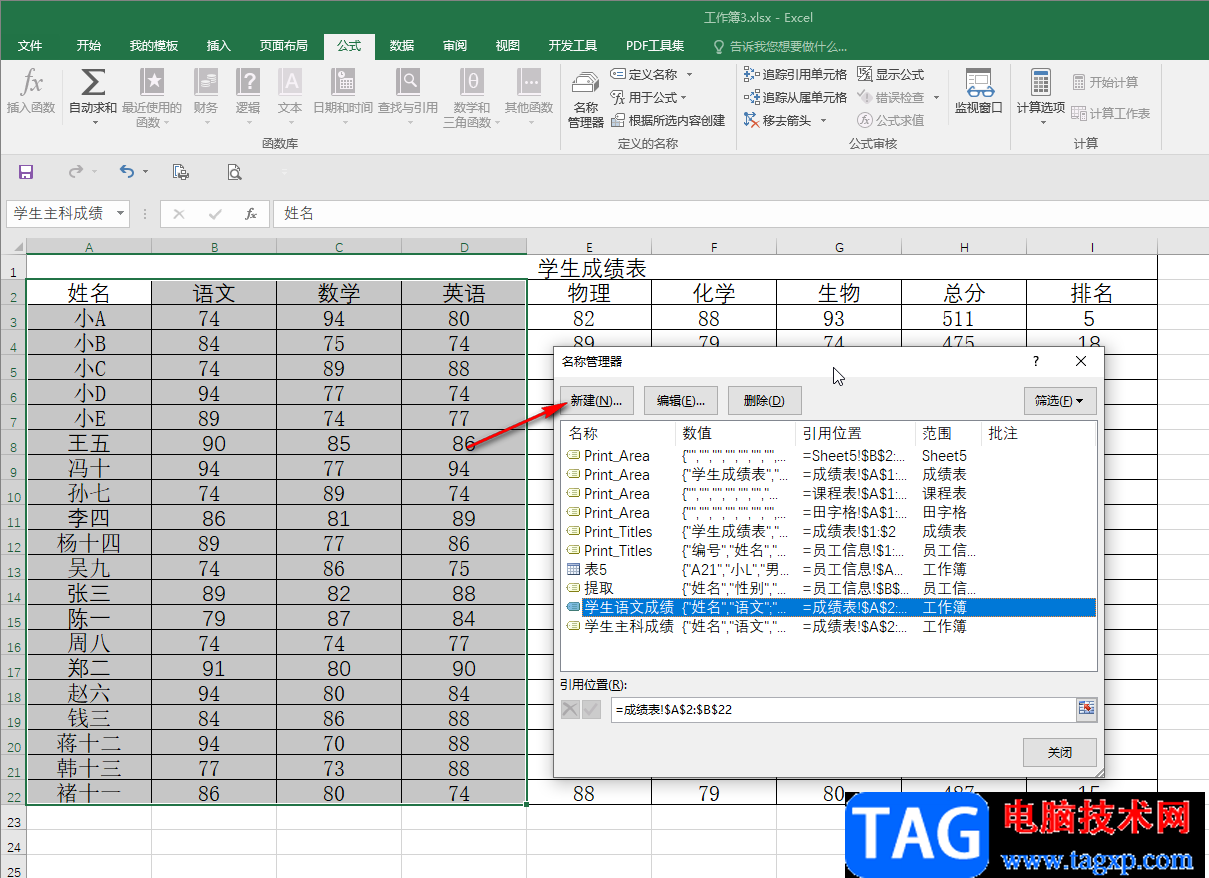Click the range selector icon in the Refers to (引用位置) box
This screenshot has height=878, width=1209.
pos(1086,709)
